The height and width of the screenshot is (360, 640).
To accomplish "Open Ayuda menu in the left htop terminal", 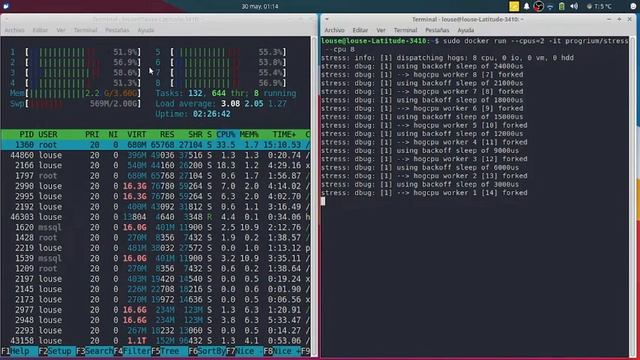I will click(146, 30).
